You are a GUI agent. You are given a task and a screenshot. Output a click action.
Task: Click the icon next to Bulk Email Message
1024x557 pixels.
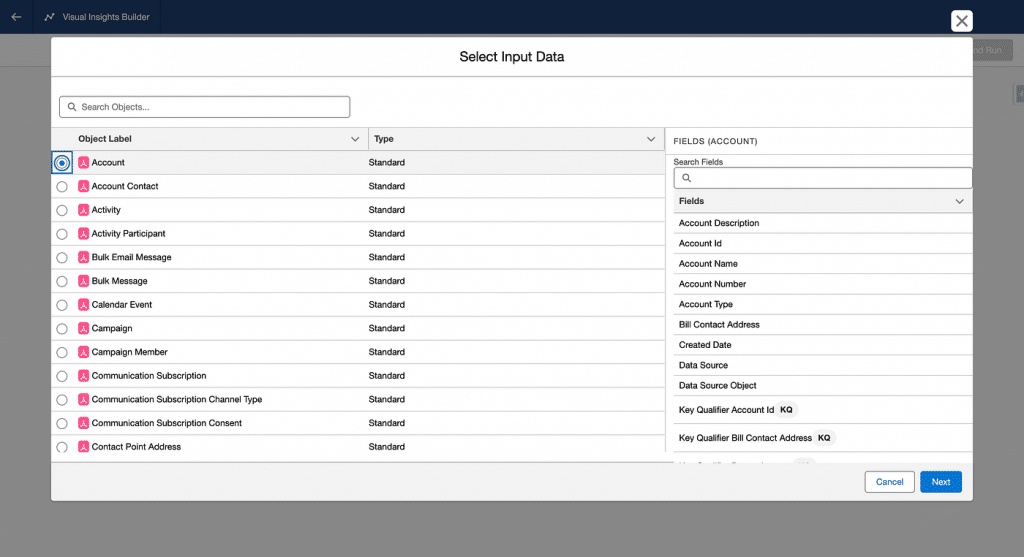tap(84, 257)
